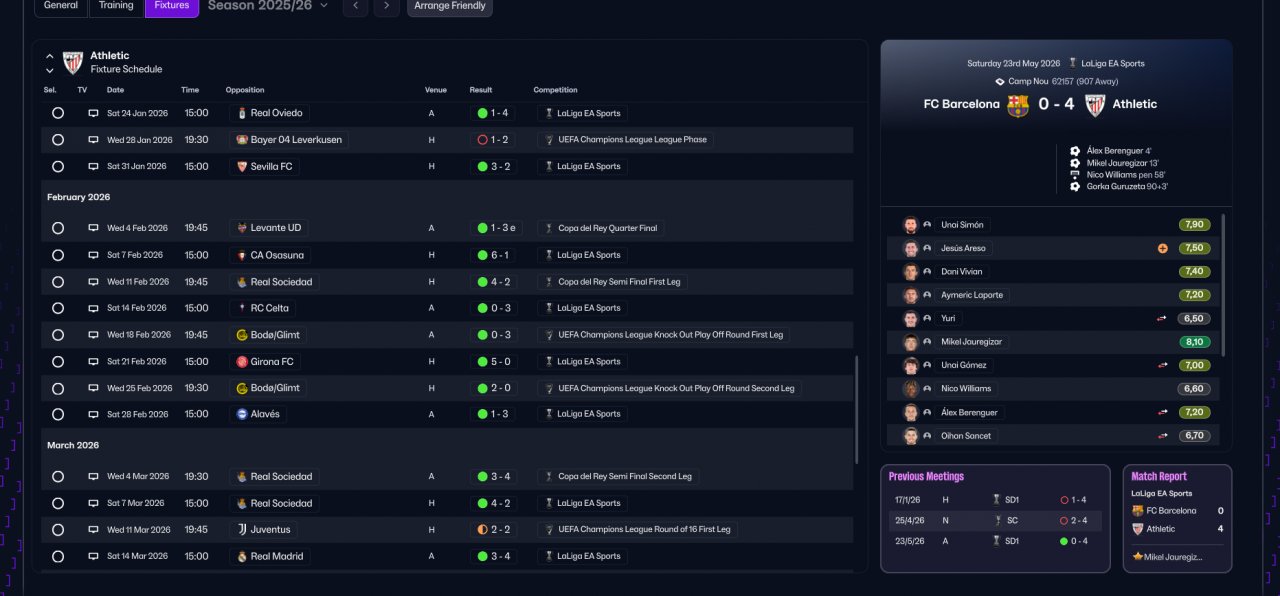Image resolution: width=1280 pixels, height=596 pixels.
Task: Click the injury icon next to Jesús Areso
Action: pyautogui.click(x=1163, y=248)
